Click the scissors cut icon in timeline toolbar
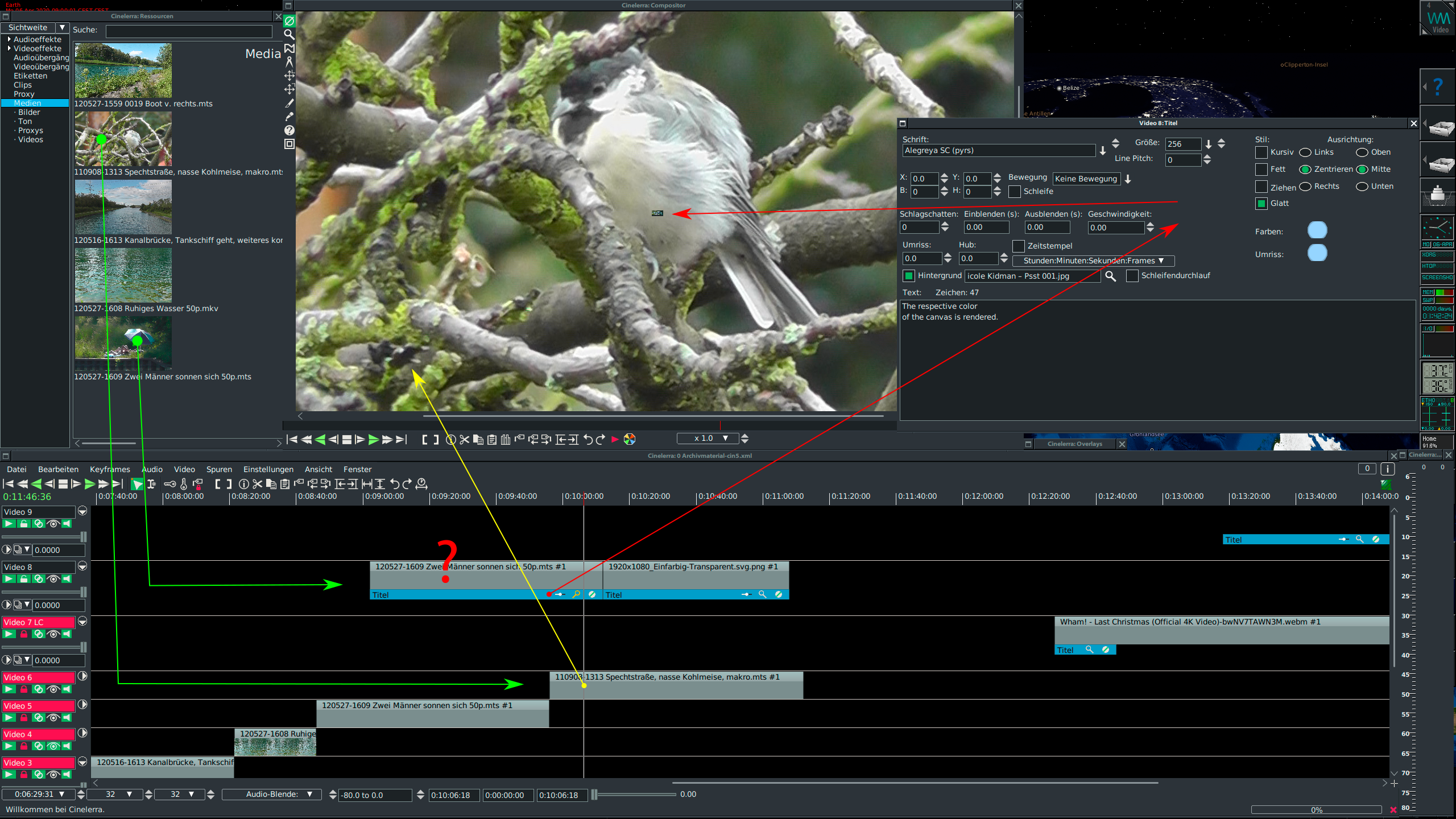The image size is (1456, 819). tap(257, 484)
